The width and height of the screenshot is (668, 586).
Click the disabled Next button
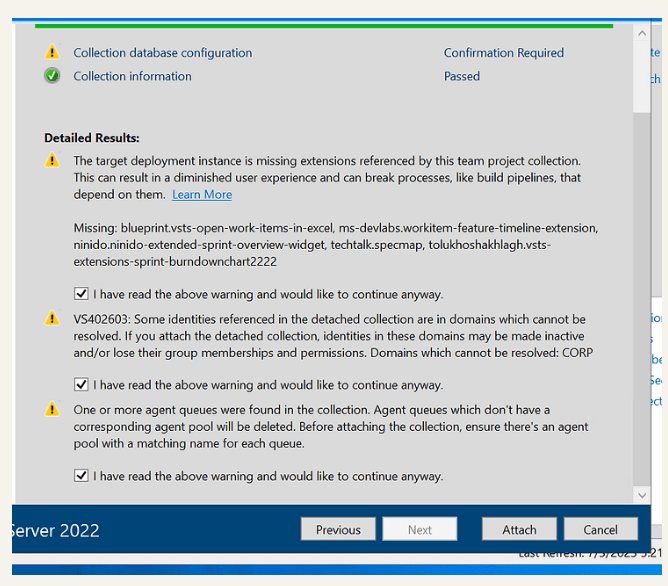pyautogui.click(x=420, y=529)
